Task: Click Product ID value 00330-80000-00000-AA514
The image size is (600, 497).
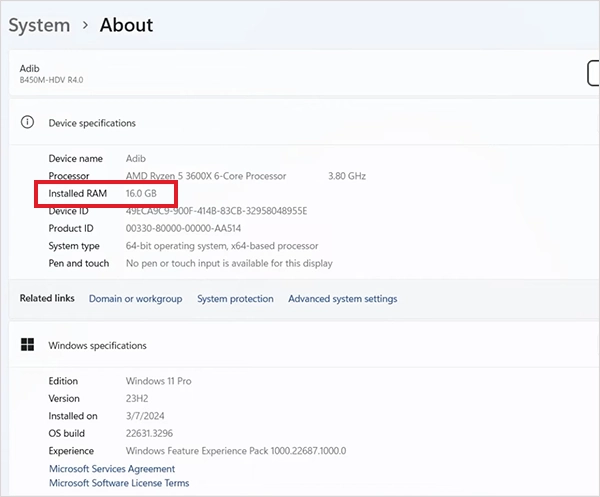Action: pyautogui.click(x=183, y=228)
